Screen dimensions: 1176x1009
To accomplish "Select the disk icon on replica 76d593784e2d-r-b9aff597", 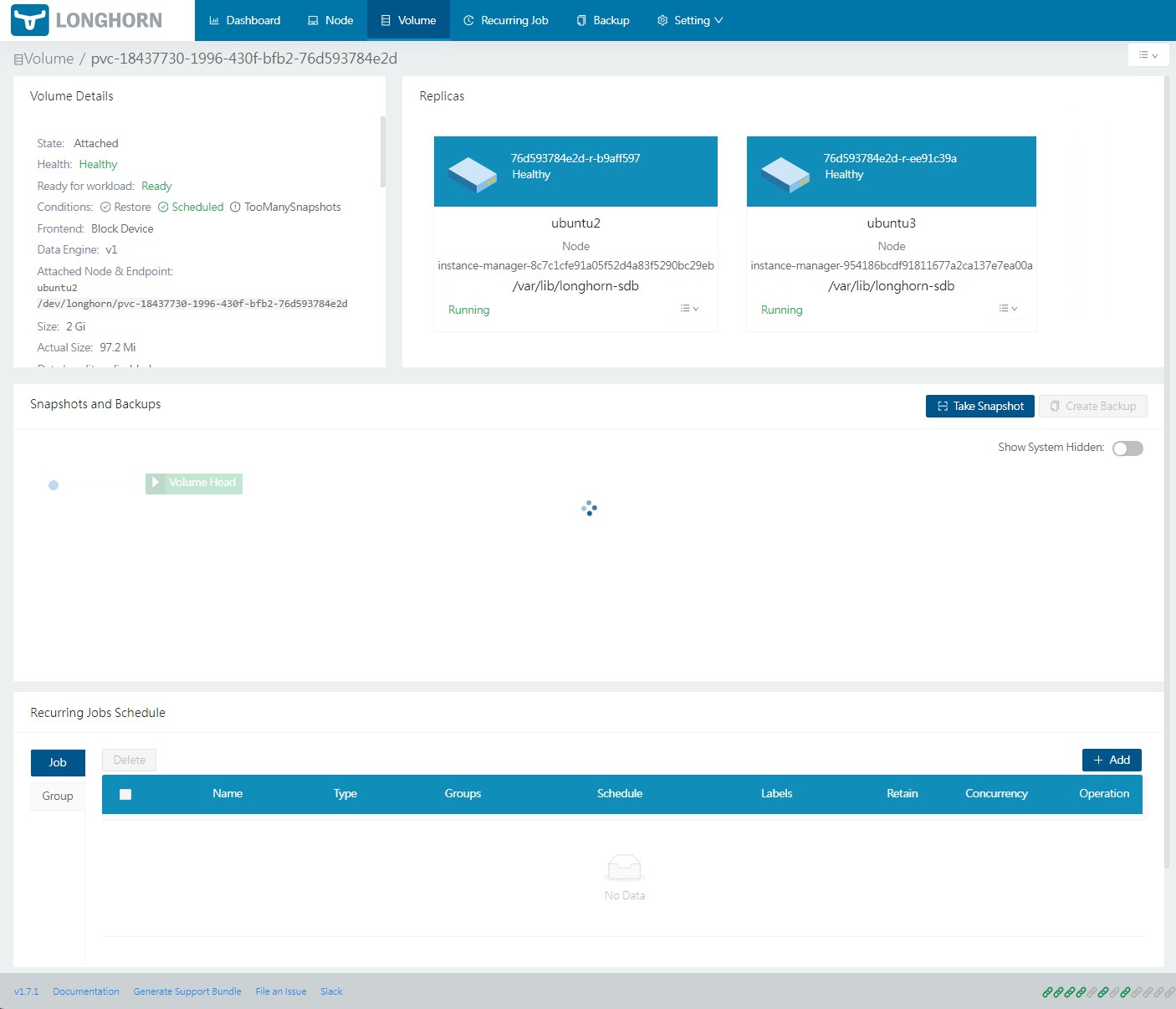I will [x=472, y=170].
